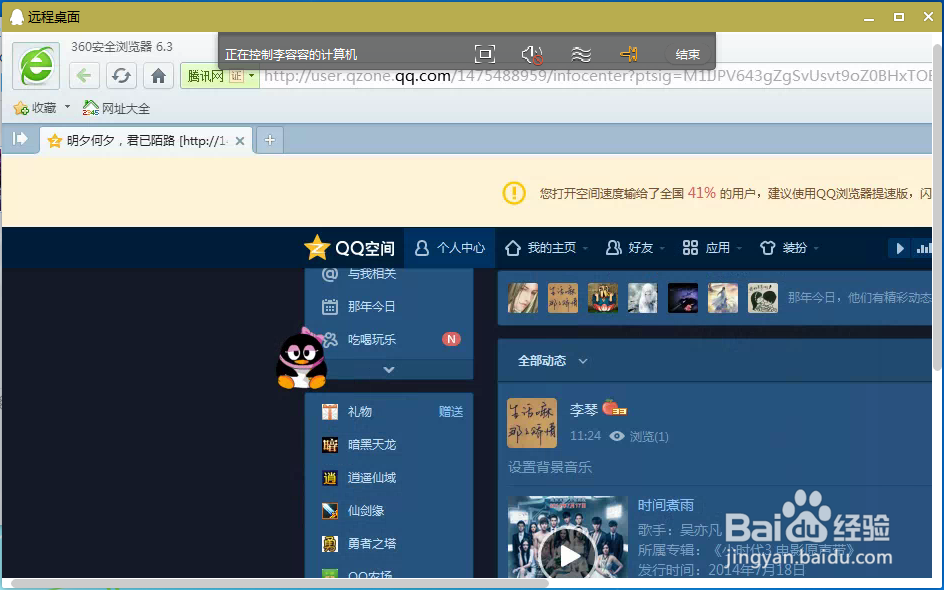Click the level badge icon next to 李琴
The width and height of the screenshot is (944, 590).
(615, 408)
